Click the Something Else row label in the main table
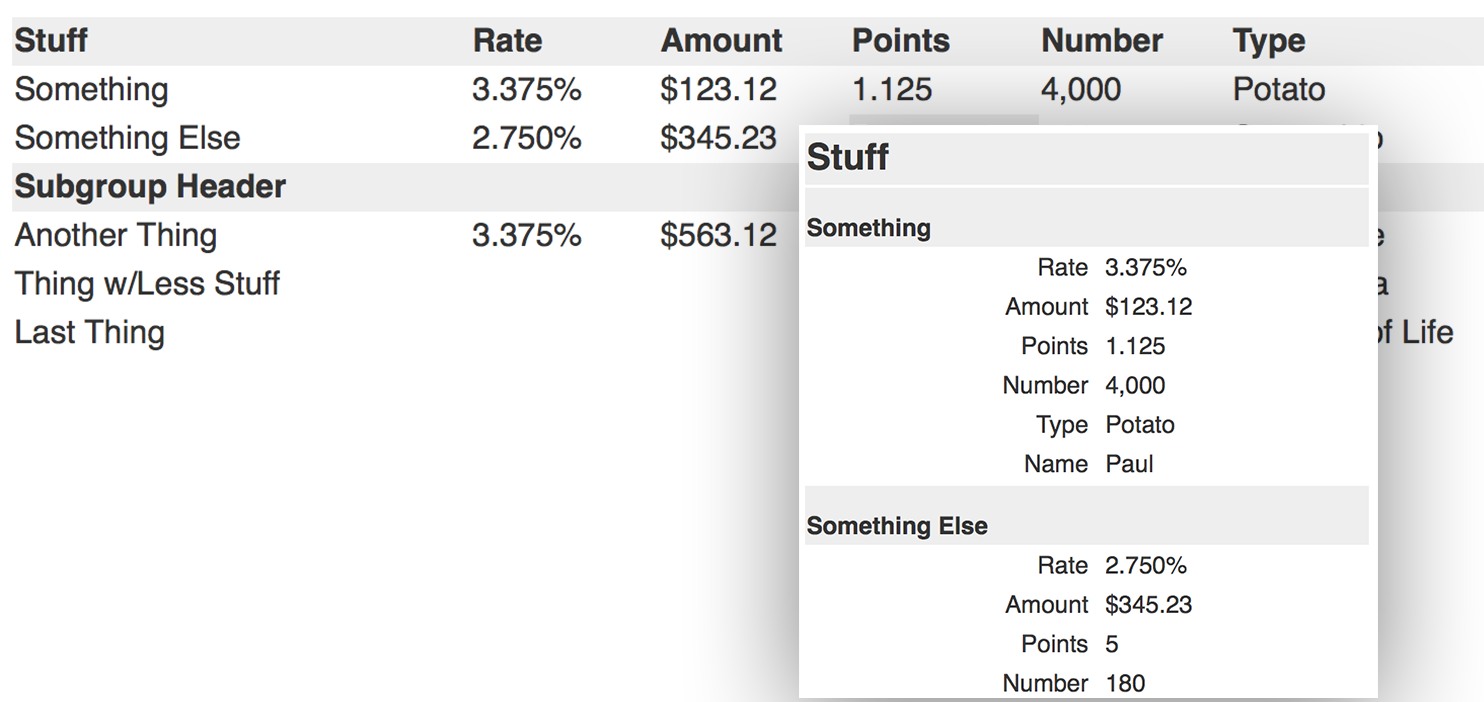The width and height of the screenshot is (1484, 702). click(x=128, y=138)
